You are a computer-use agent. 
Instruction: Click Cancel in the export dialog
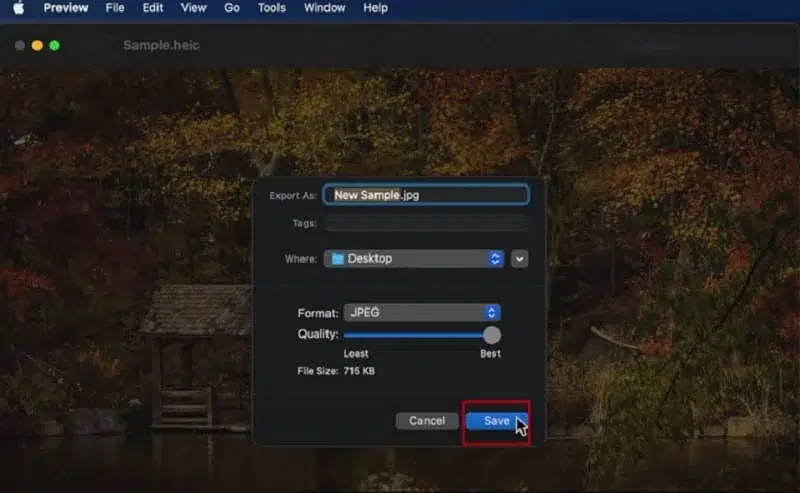click(427, 421)
